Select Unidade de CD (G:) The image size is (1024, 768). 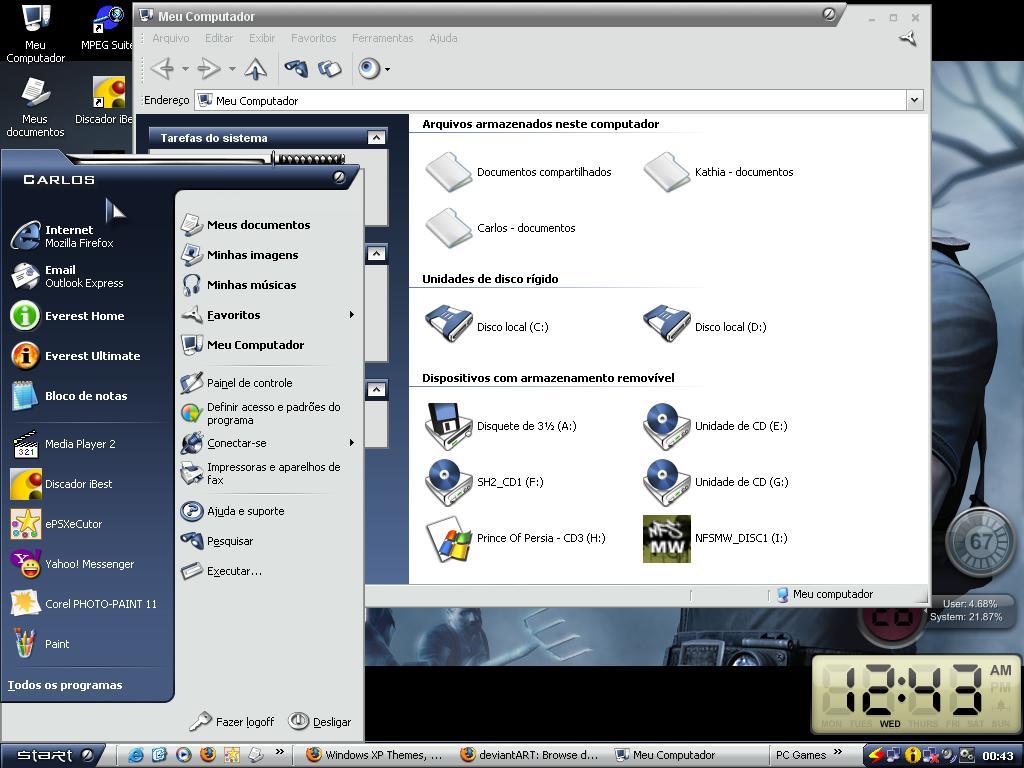(716, 482)
